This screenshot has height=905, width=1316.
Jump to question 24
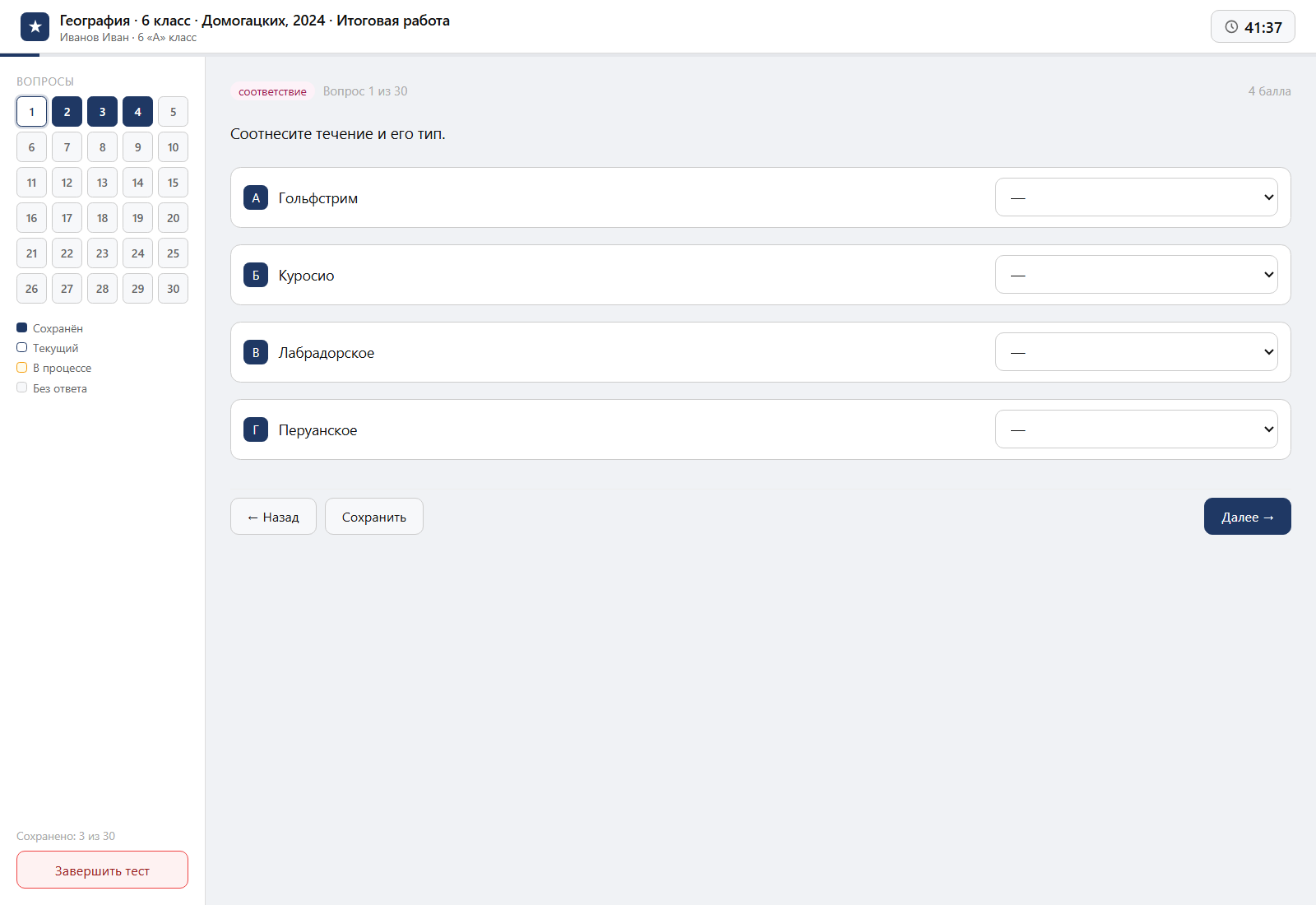[x=137, y=253]
